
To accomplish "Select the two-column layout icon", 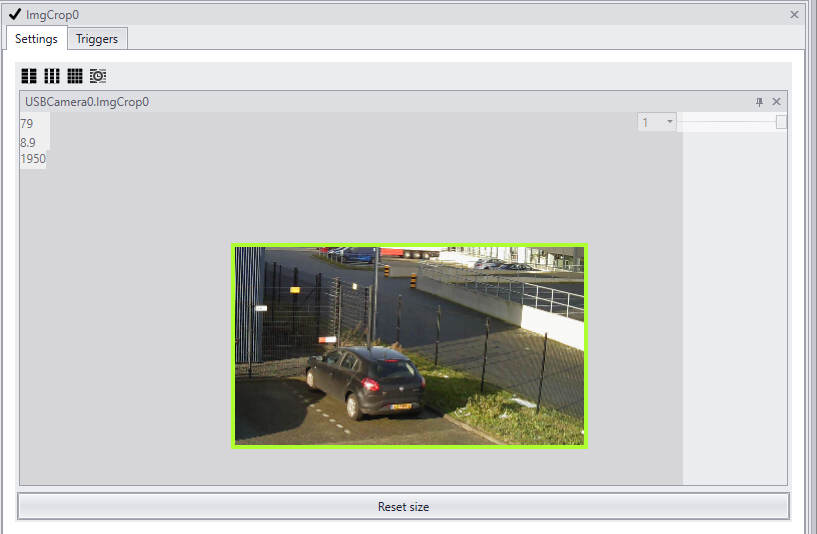I will (29, 76).
